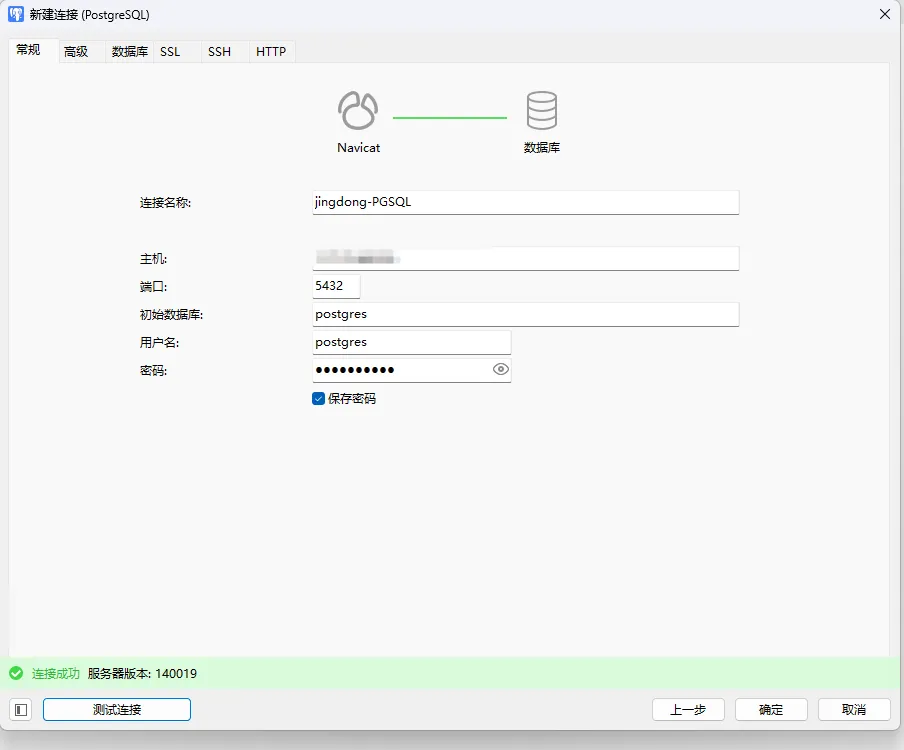Image resolution: width=904 pixels, height=750 pixels.
Task: Click the 端口 field showing 5432
Action: 336,286
